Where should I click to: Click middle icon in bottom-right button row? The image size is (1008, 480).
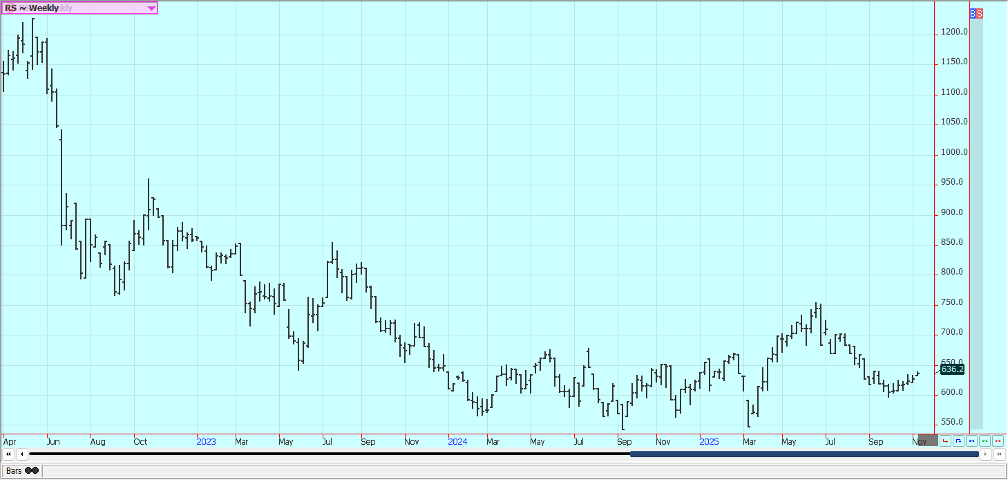click(971, 440)
